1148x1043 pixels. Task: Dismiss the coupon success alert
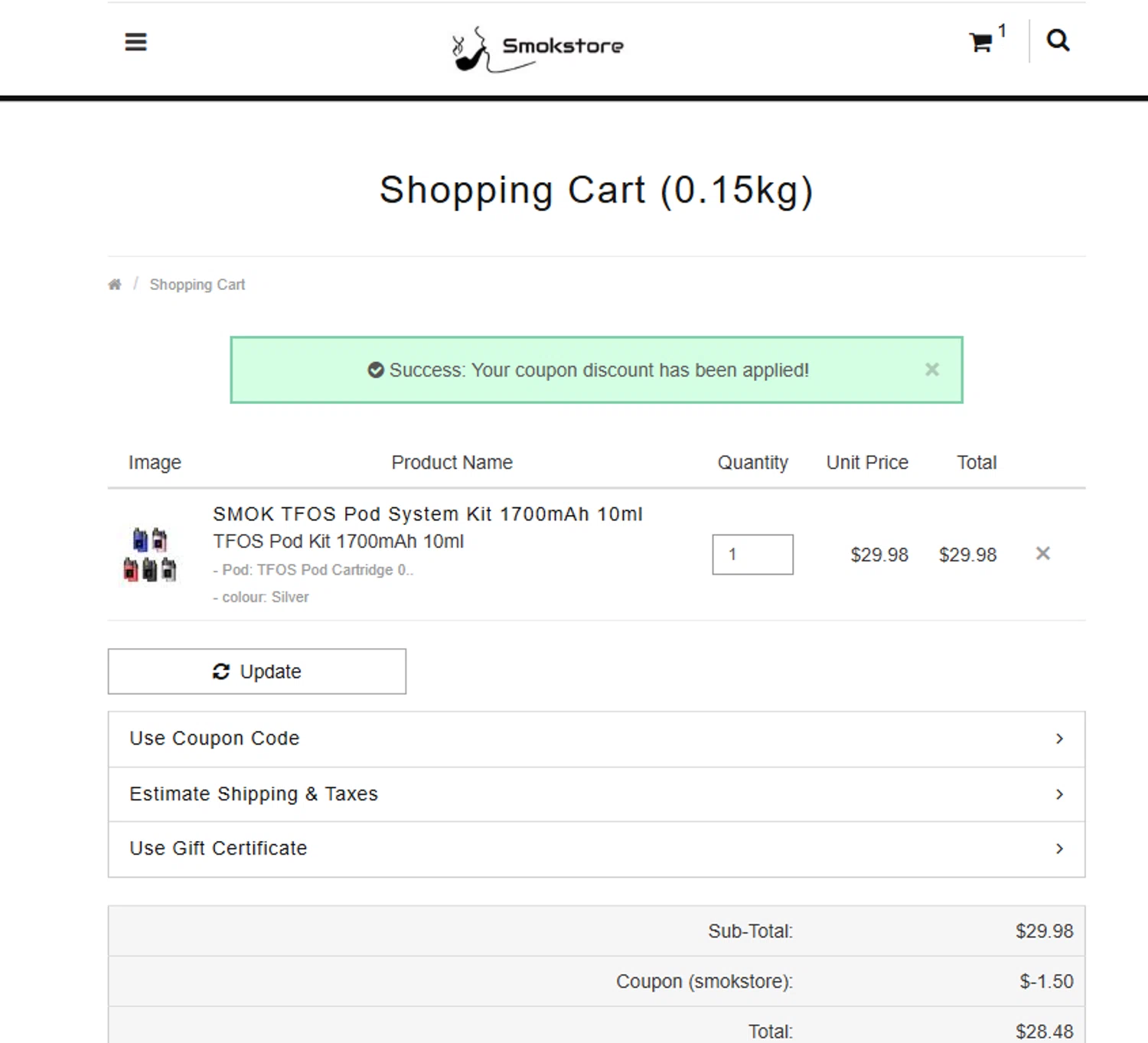[931, 370]
